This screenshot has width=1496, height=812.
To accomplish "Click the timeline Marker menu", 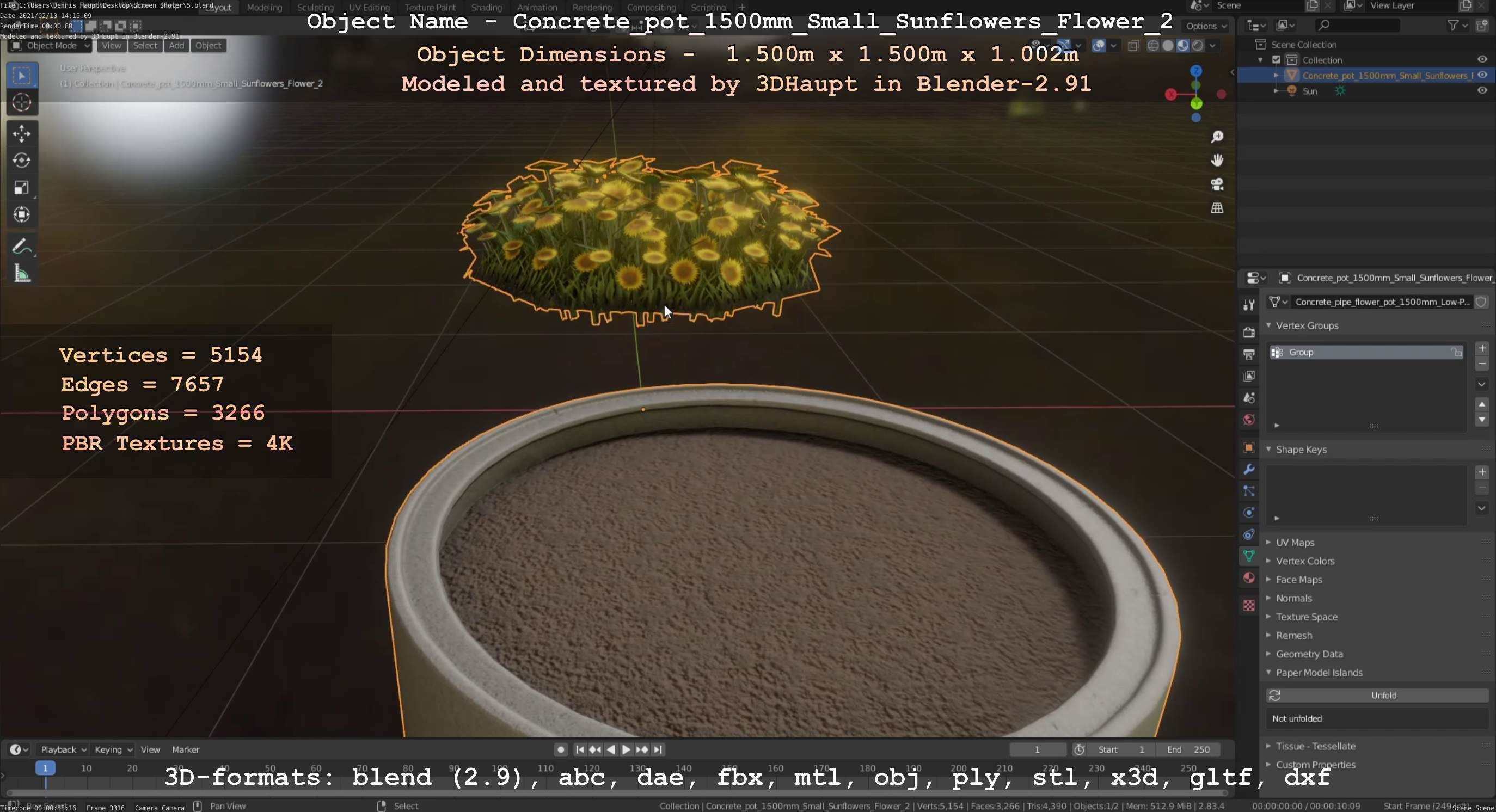I will tap(186, 749).
